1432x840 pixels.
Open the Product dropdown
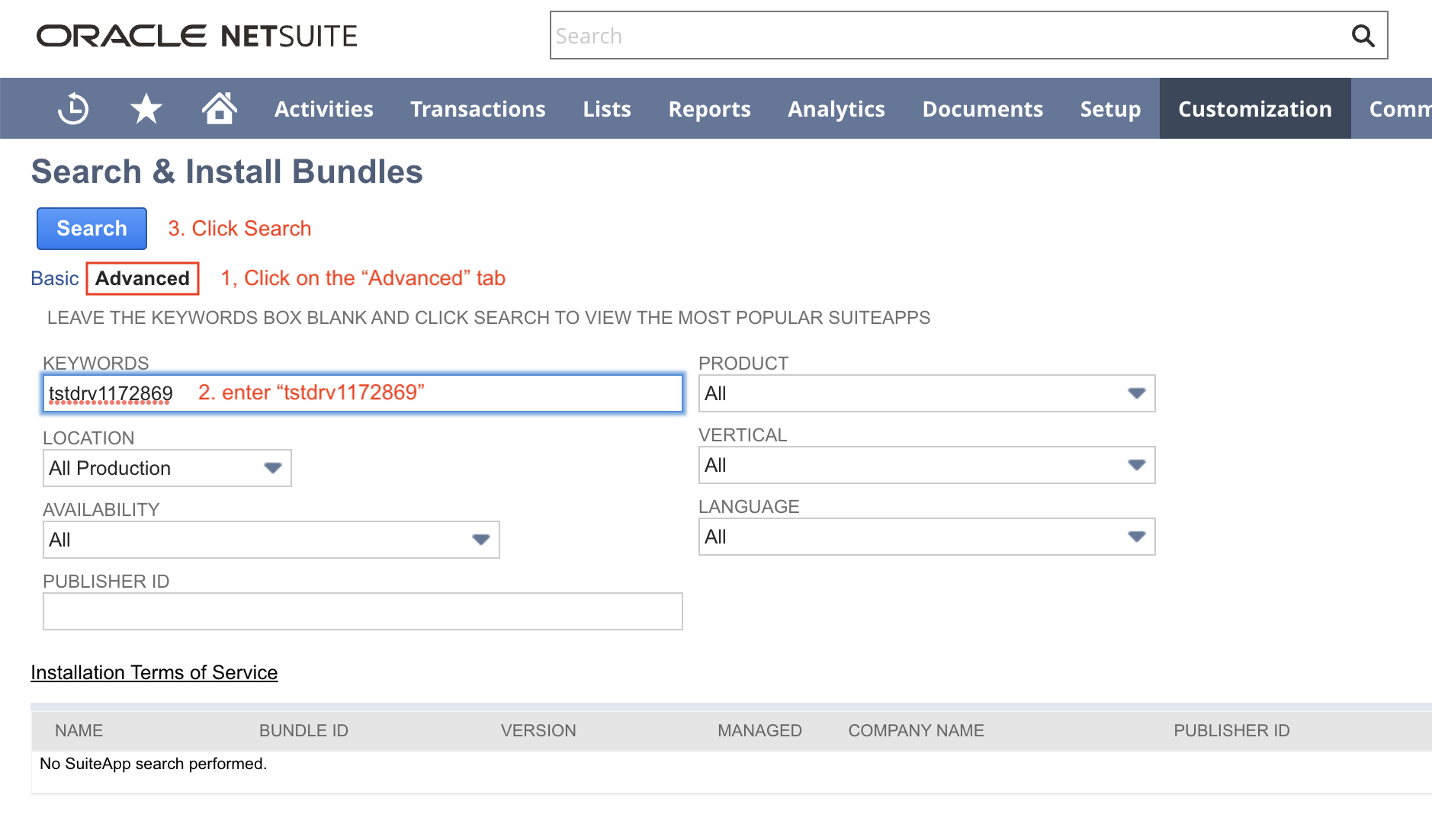1135,393
